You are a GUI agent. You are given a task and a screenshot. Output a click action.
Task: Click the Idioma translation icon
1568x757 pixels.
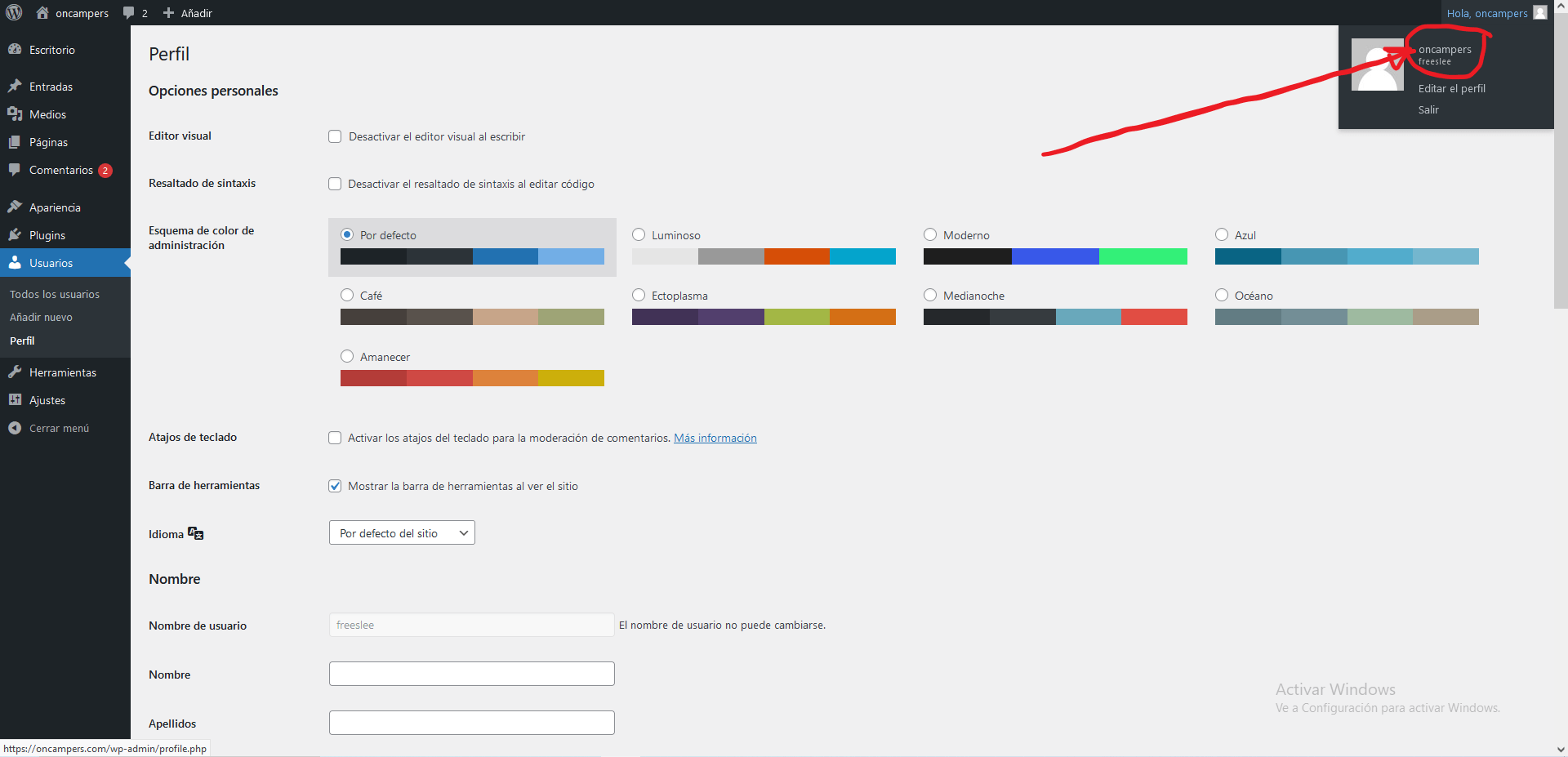coord(196,533)
